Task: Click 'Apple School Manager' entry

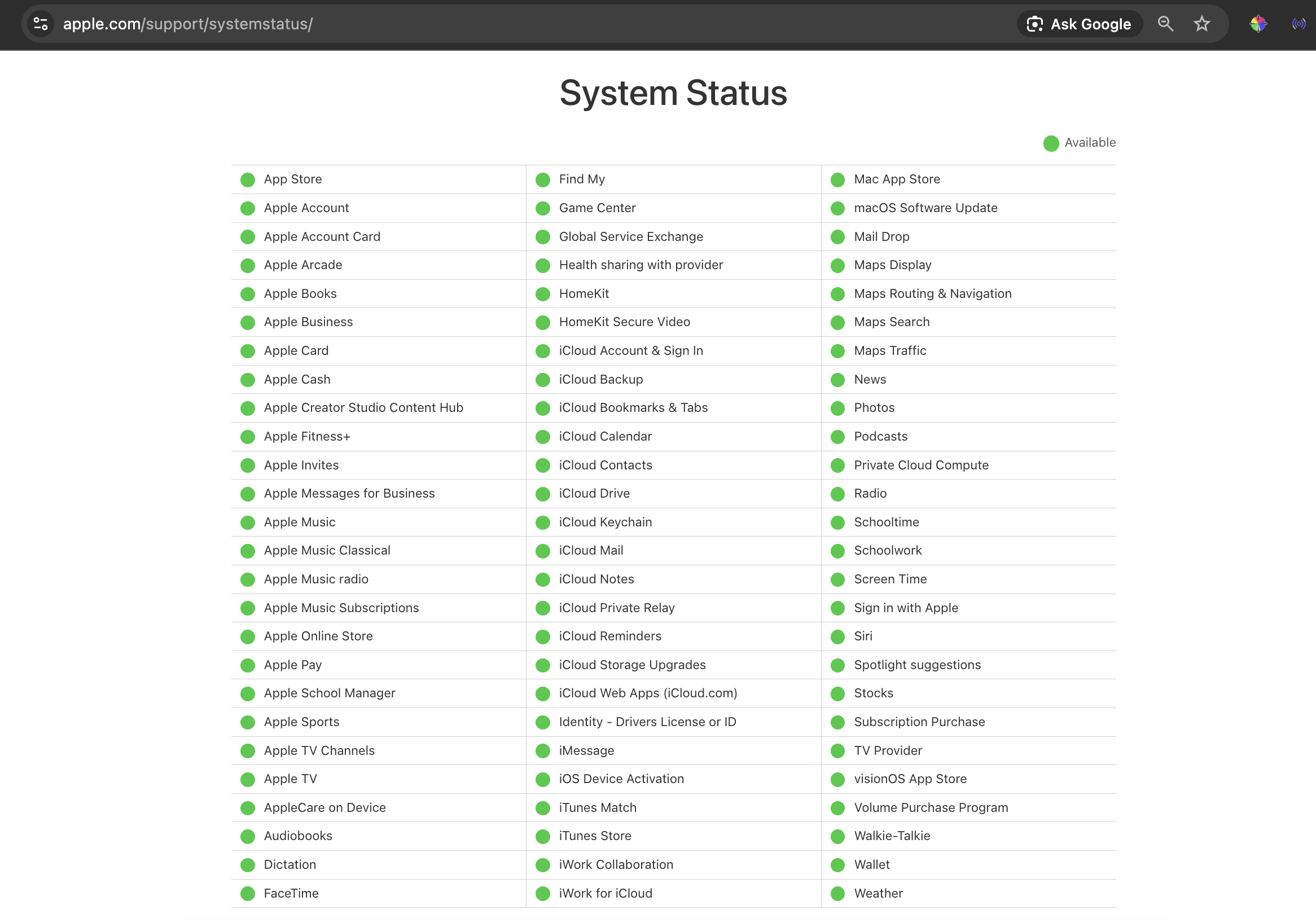Action: (330, 693)
